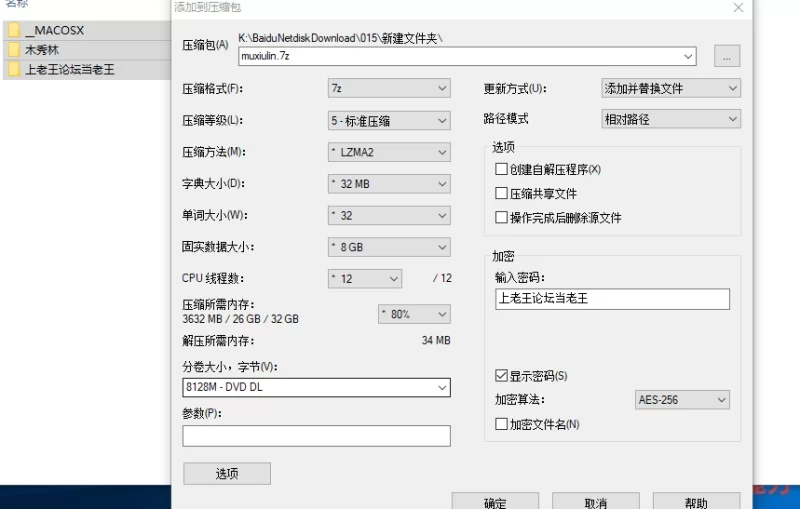
Task: Open 压缩格式 dropdown showing 7z
Action: tap(389, 88)
